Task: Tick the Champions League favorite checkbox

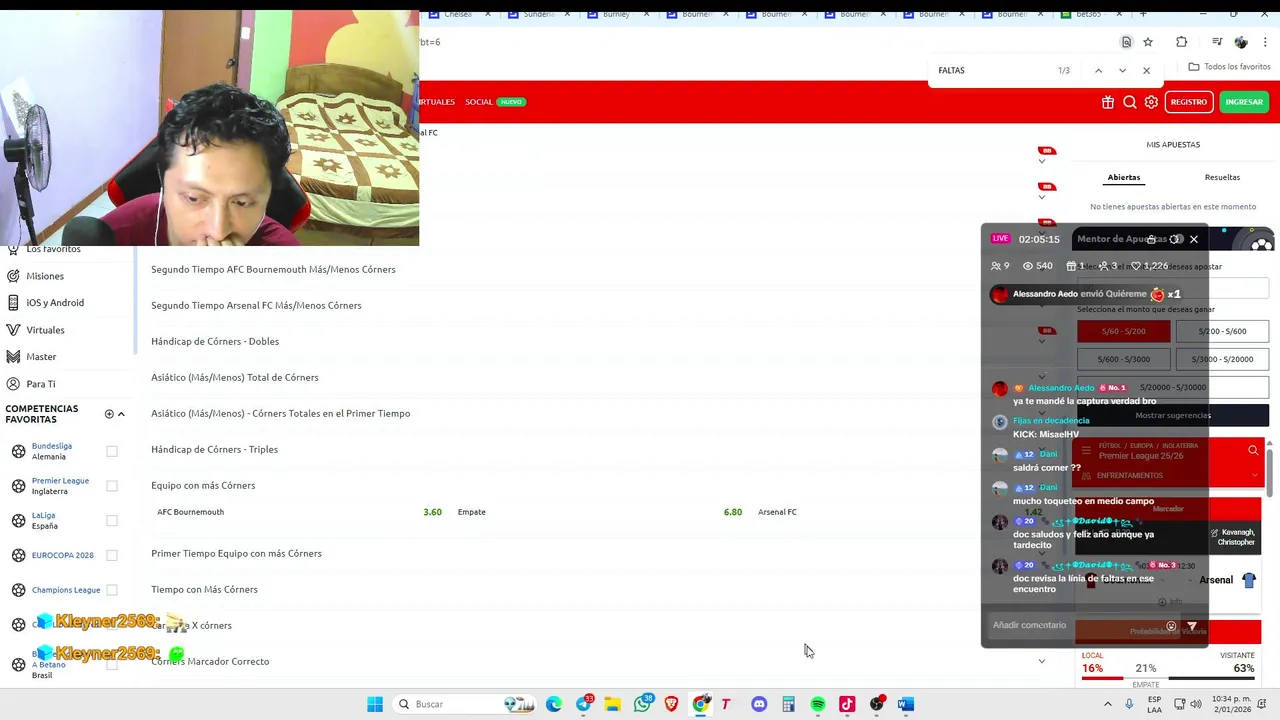Action: click(112, 590)
